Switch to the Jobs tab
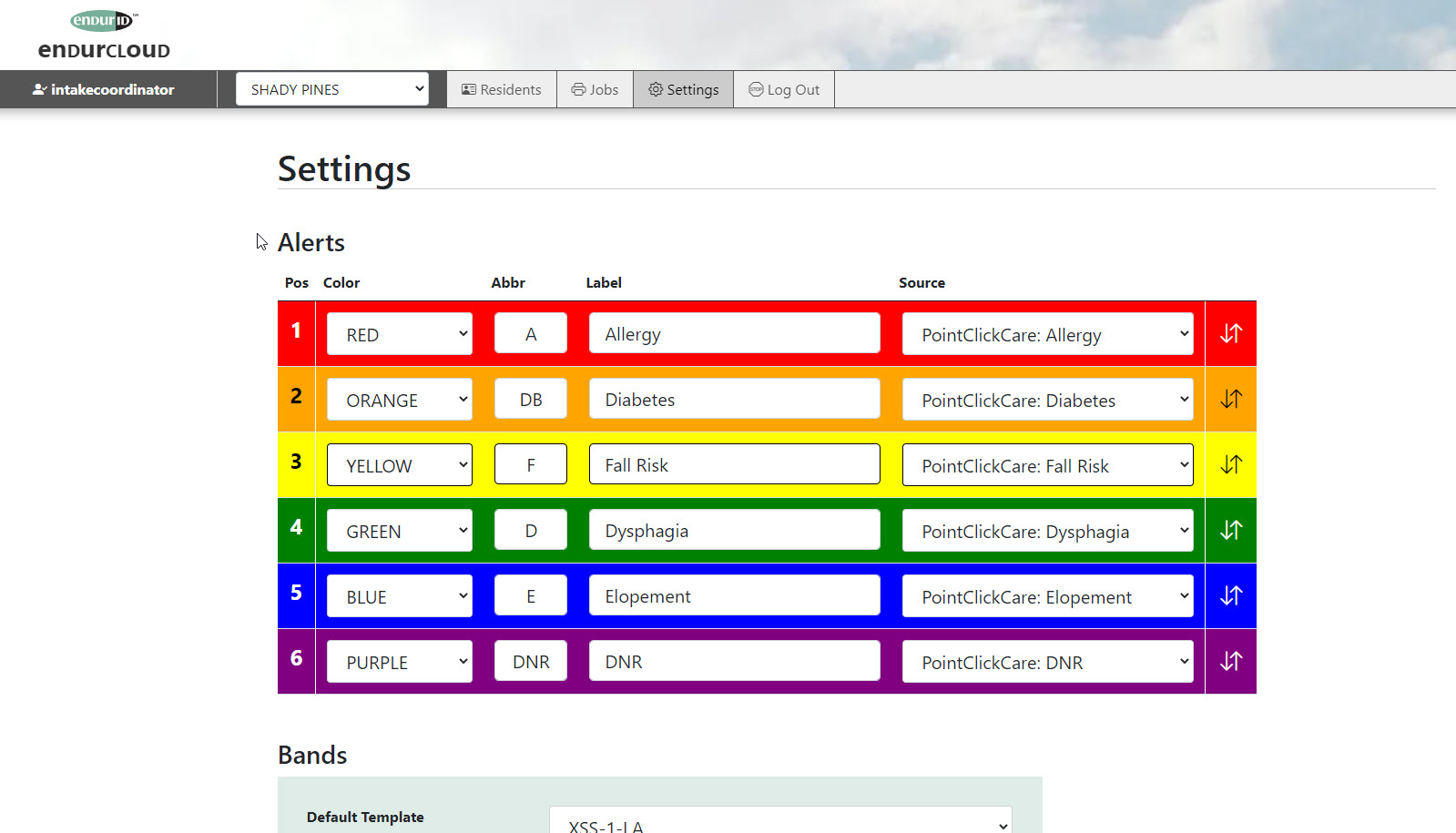The width and height of the screenshot is (1456, 833). (595, 89)
